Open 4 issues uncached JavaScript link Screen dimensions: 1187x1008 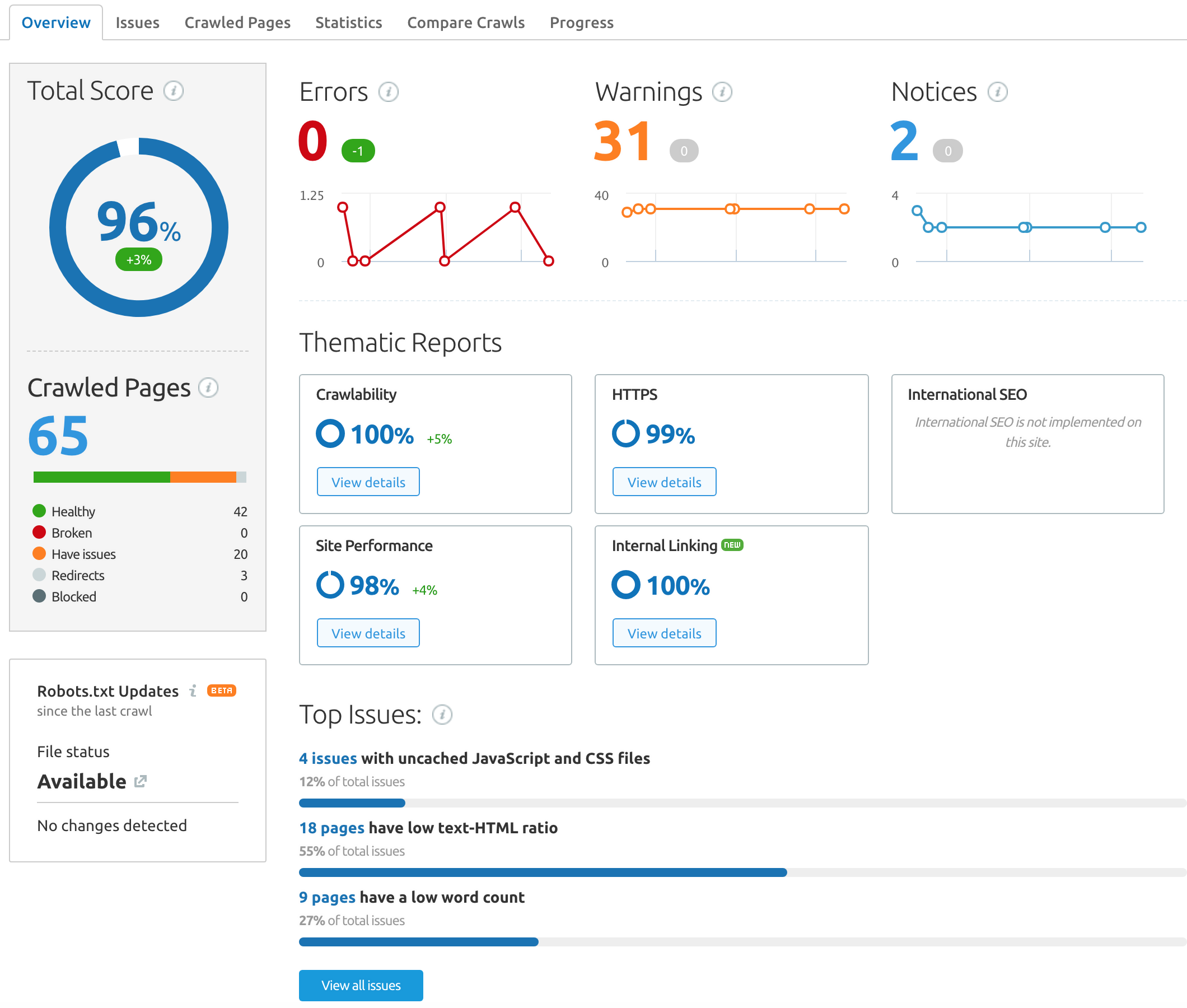point(328,758)
